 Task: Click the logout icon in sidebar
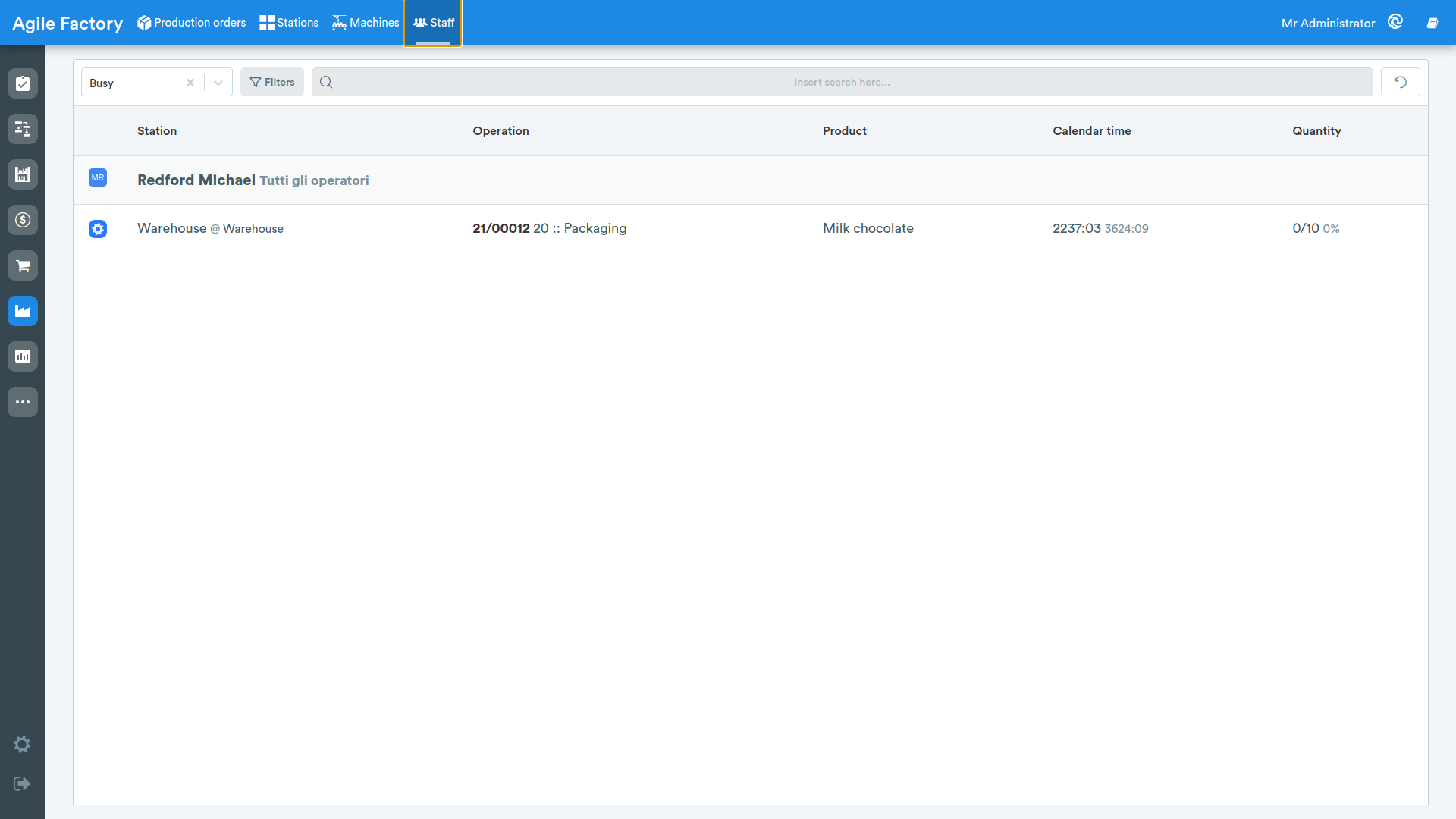(22, 783)
